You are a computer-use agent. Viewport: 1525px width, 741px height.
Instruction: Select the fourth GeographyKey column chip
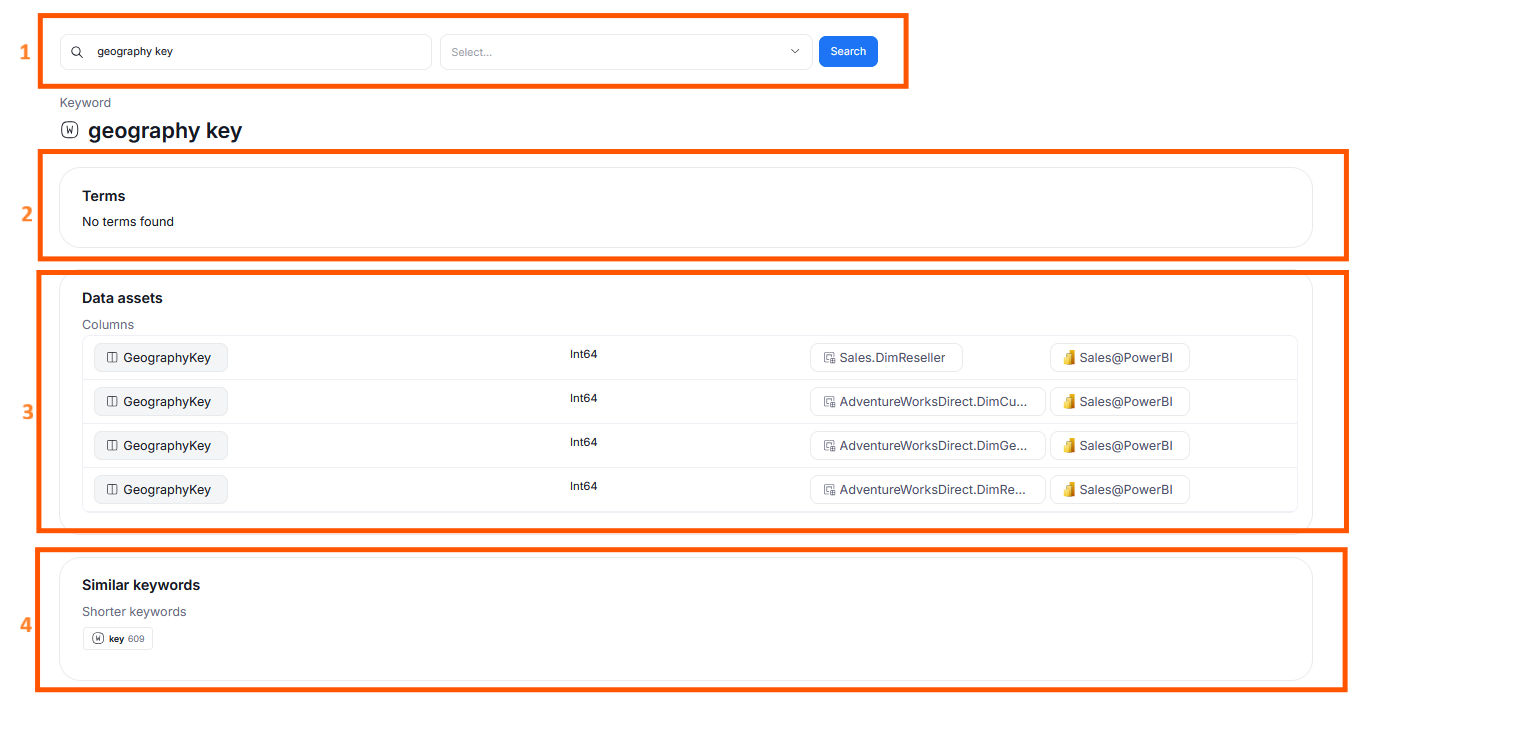point(161,490)
